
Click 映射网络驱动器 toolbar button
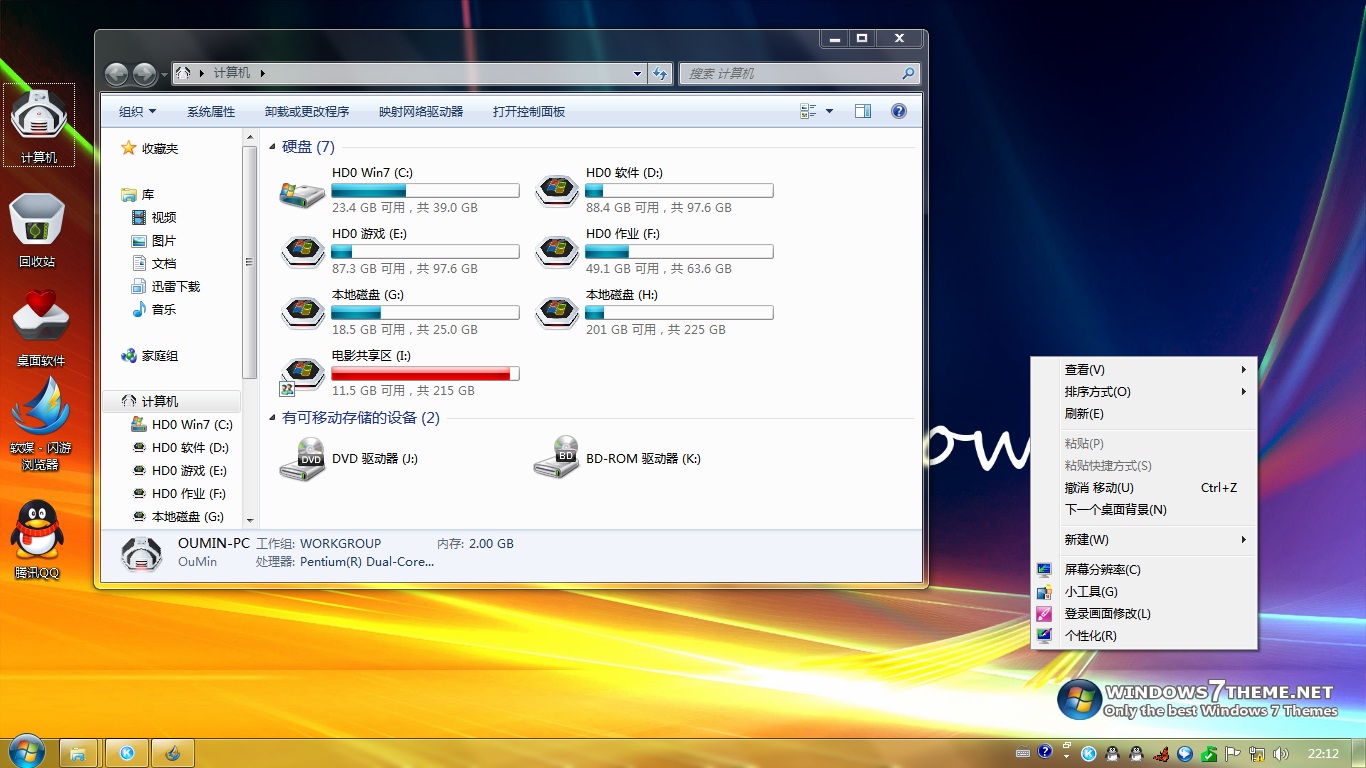(421, 112)
